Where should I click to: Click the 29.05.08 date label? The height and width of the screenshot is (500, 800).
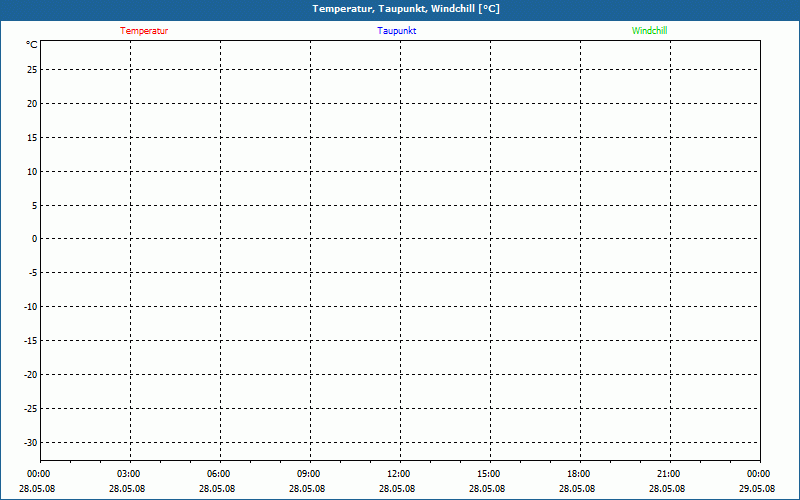click(757, 489)
